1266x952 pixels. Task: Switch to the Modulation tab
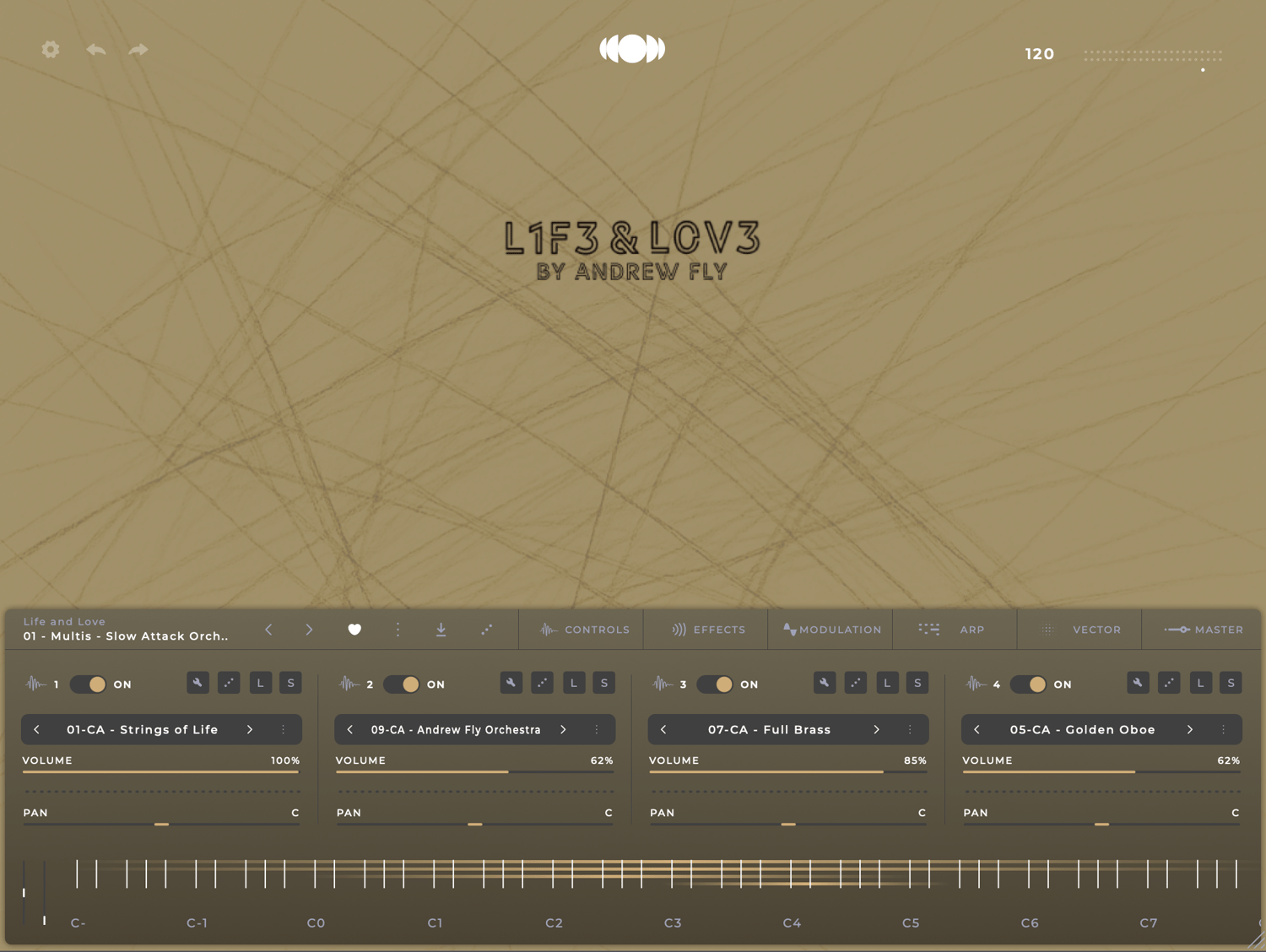[830, 630]
